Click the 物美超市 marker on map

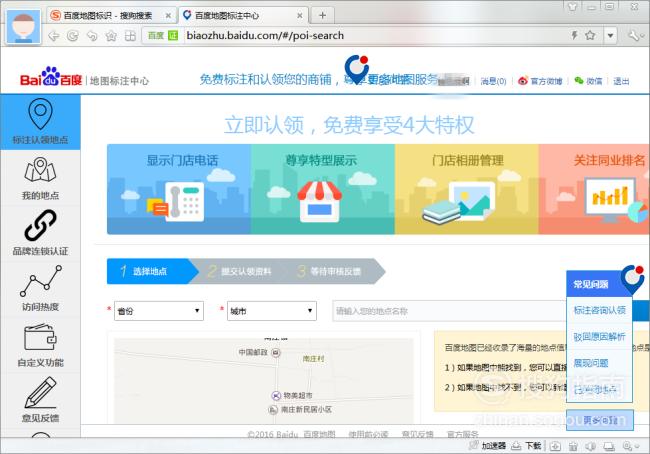[x=276, y=396]
